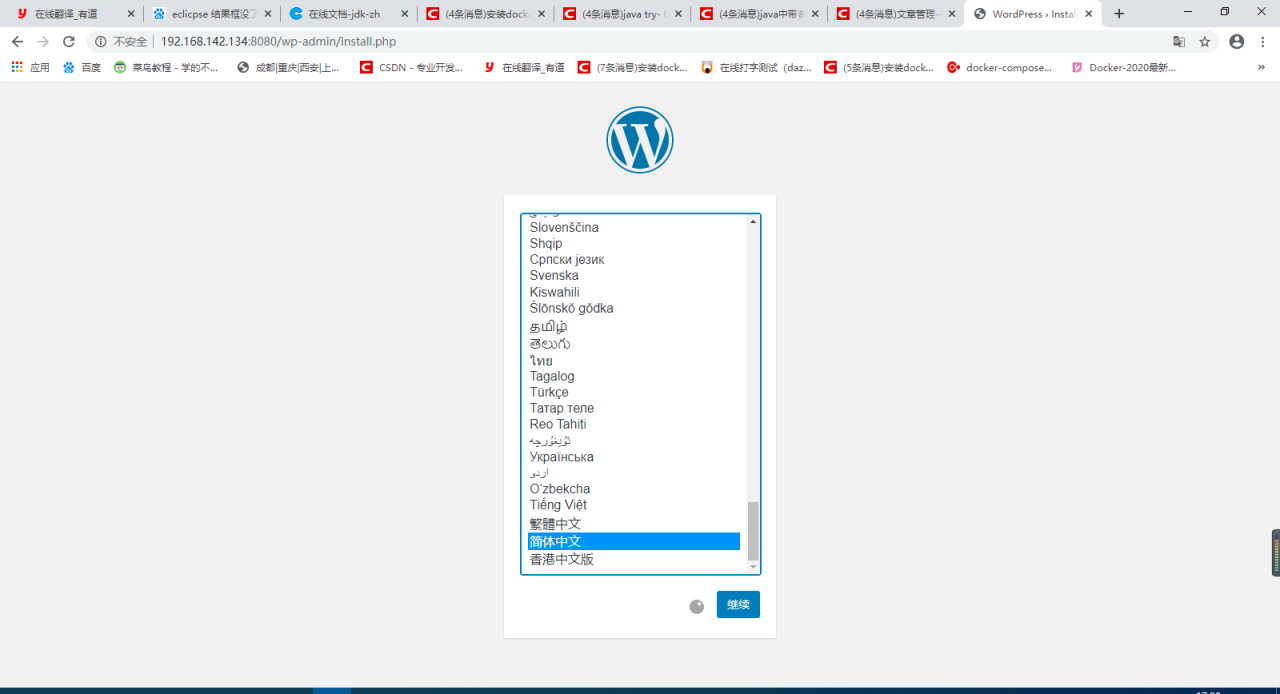Click the 继续 continue button
This screenshot has width=1280, height=694.
pyautogui.click(x=738, y=605)
